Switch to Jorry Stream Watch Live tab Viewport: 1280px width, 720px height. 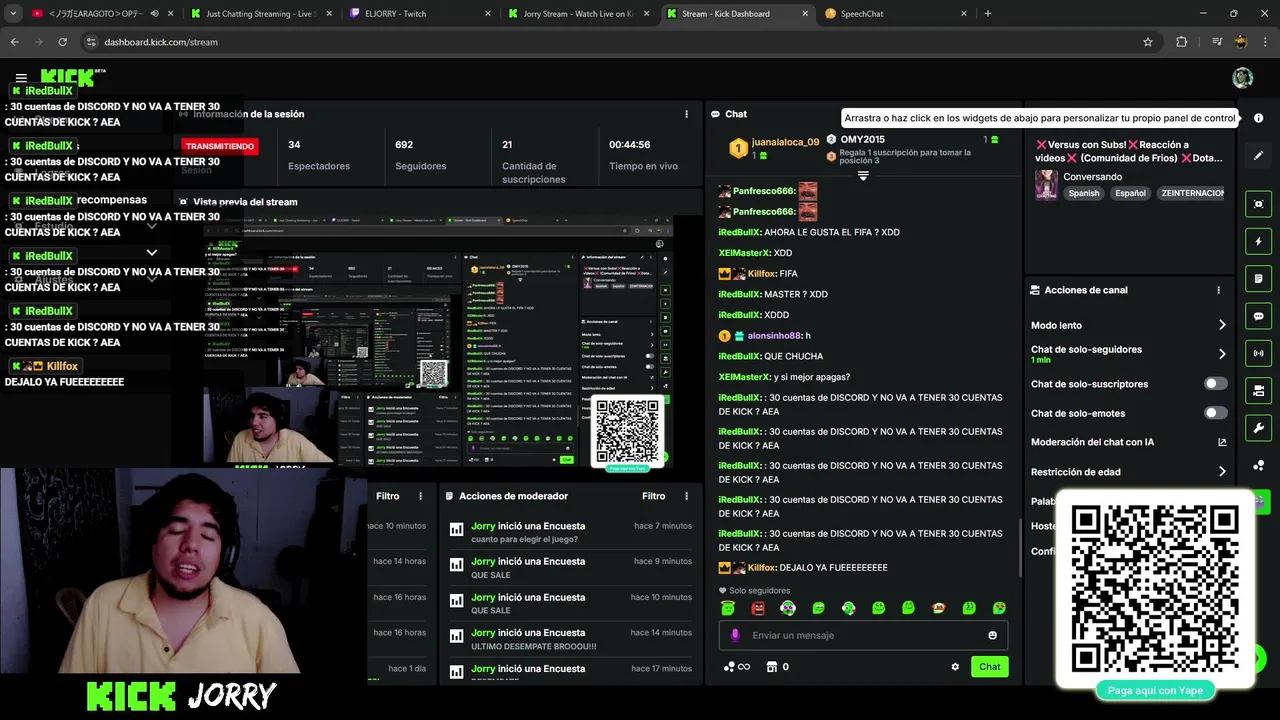pyautogui.click(x=580, y=14)
